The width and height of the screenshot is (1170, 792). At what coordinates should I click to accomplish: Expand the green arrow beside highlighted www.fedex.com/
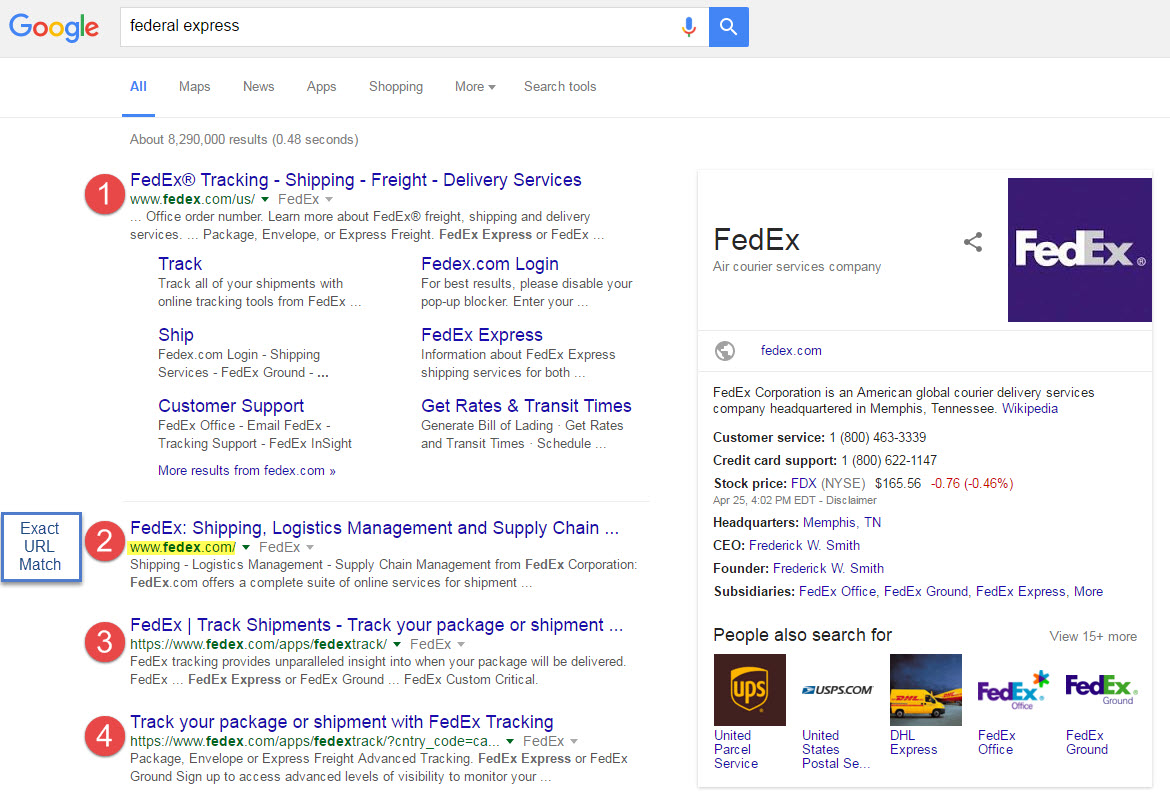tap(246, 548)
